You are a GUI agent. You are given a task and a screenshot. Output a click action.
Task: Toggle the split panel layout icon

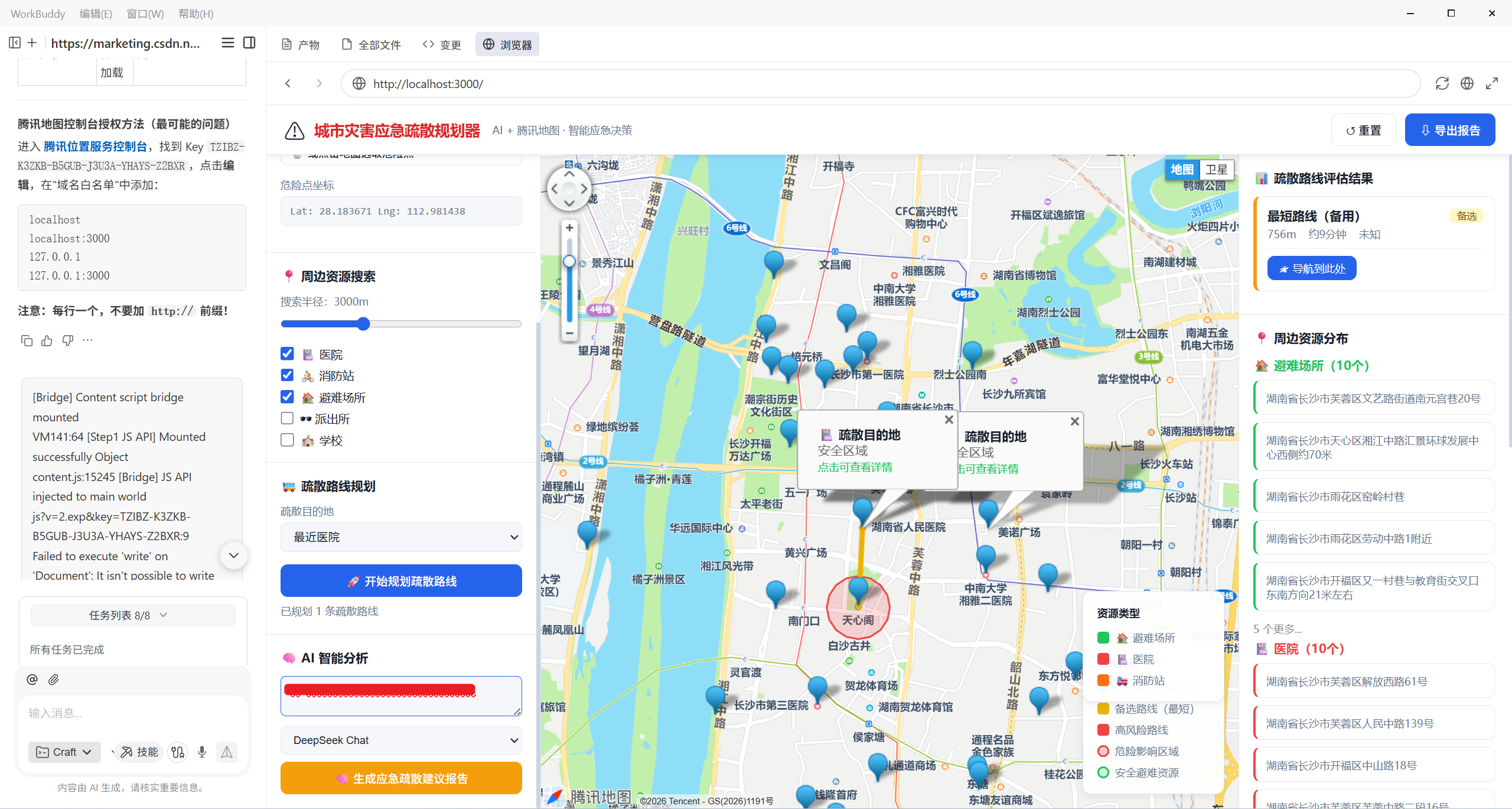click(249, 43)
